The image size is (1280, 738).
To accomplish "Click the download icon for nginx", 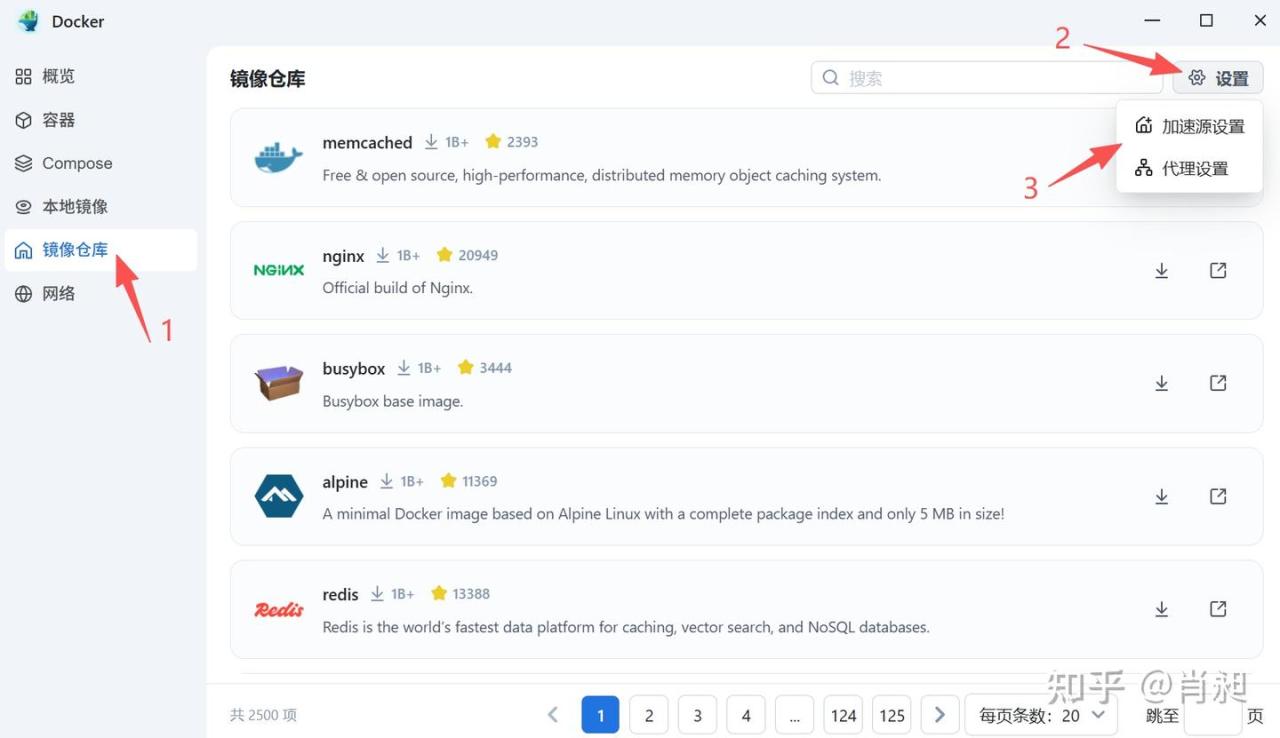I will click(1161, 271).
